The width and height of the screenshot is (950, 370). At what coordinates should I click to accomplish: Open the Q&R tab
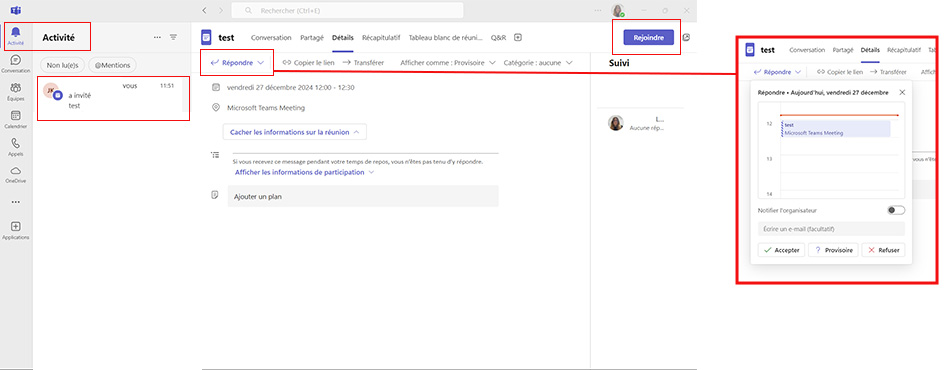point(498,38)
